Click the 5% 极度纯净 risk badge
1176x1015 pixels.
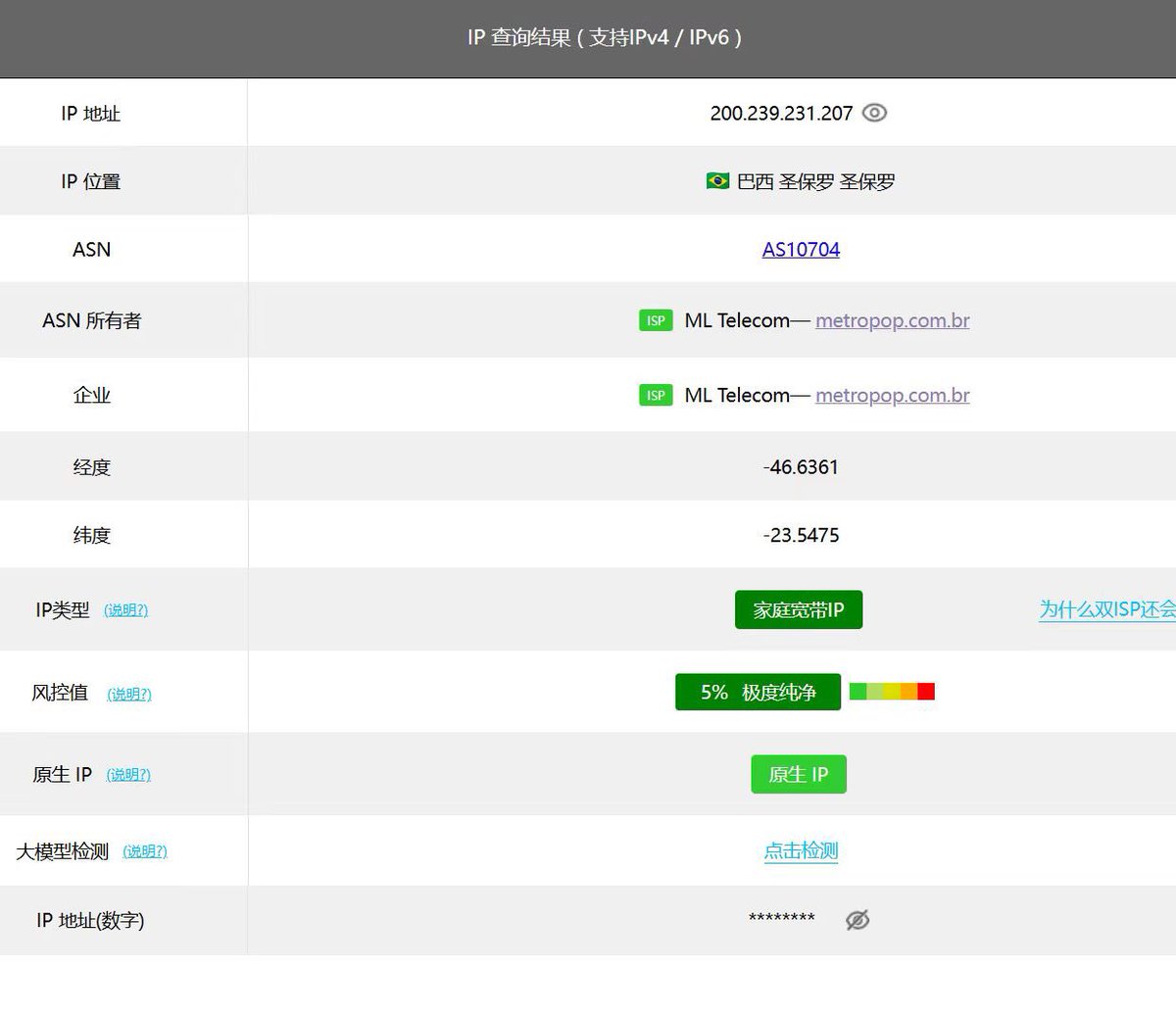tap(758, 692)
